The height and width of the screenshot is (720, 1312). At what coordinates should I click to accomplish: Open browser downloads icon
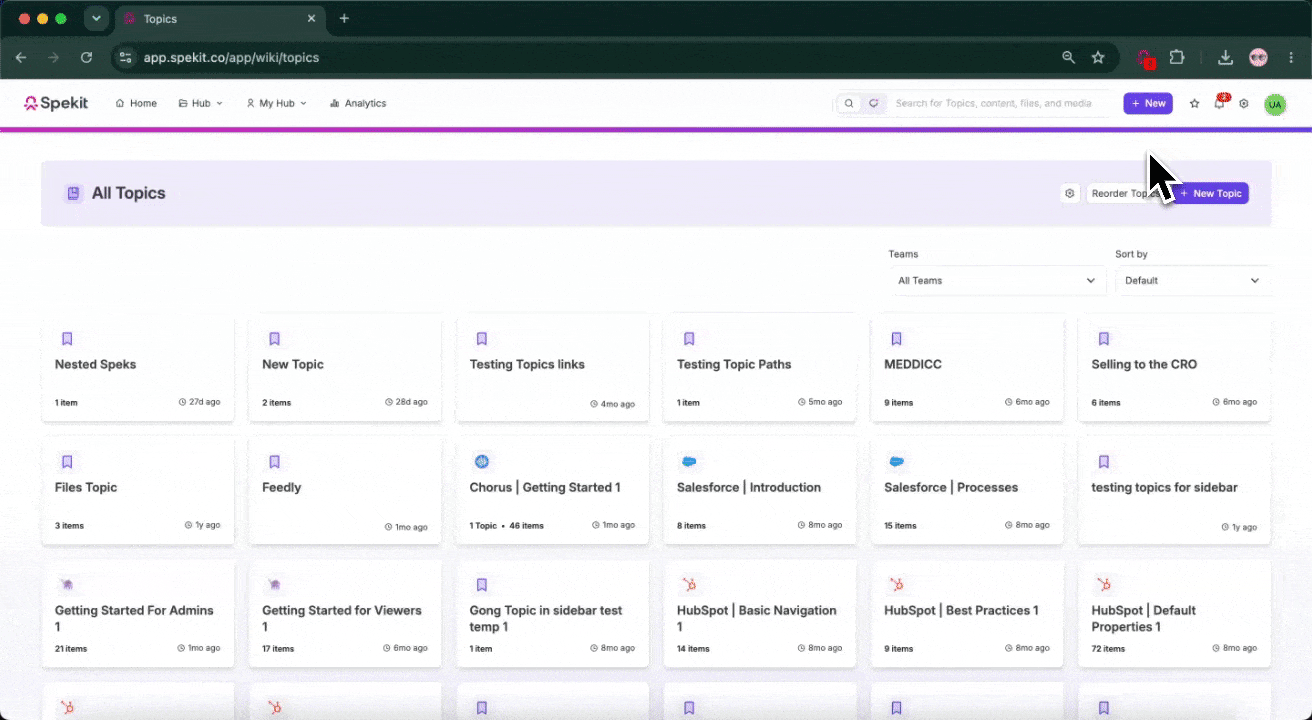(1225, 58)
